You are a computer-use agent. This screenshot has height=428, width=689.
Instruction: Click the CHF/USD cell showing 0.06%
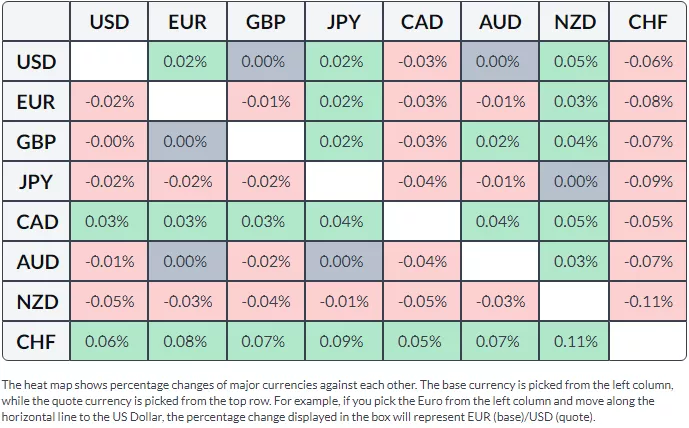[x=110, y=341]
